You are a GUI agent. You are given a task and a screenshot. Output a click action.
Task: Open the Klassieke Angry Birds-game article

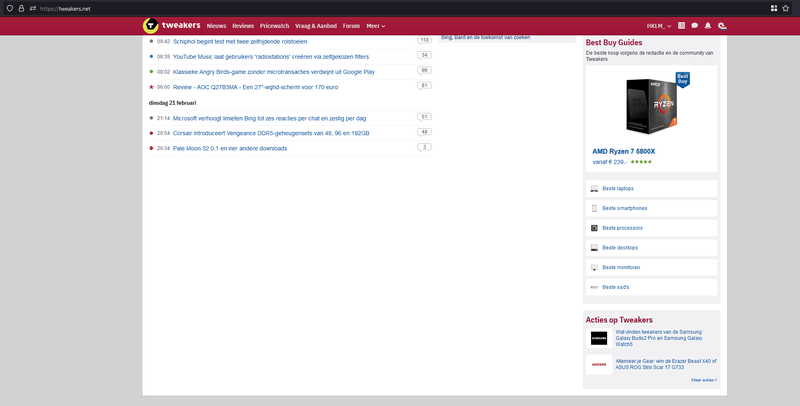point(274,72)
